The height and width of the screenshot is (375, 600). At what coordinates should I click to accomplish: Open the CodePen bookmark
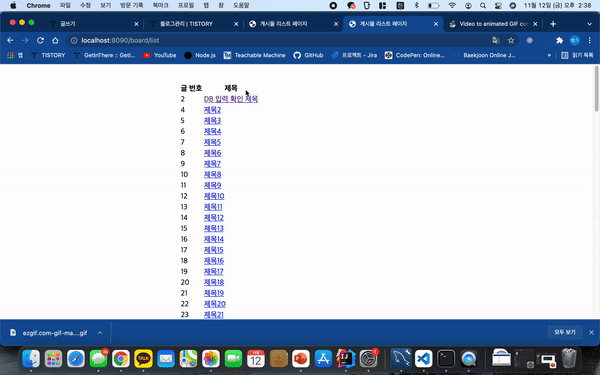point(415,55)
